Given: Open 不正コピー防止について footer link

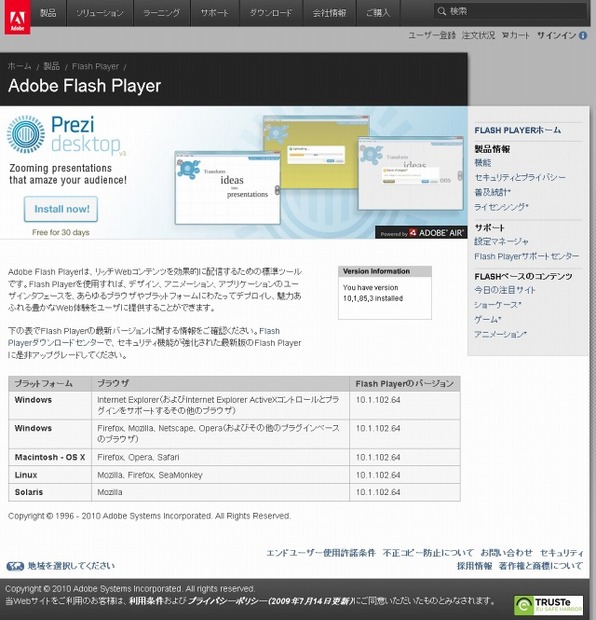Looking at the screenshot, I should click(428, 553).
